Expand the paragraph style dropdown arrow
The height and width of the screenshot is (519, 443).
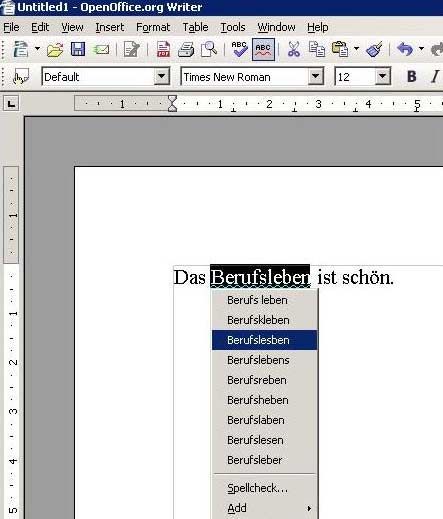click(x=162, y=77)
